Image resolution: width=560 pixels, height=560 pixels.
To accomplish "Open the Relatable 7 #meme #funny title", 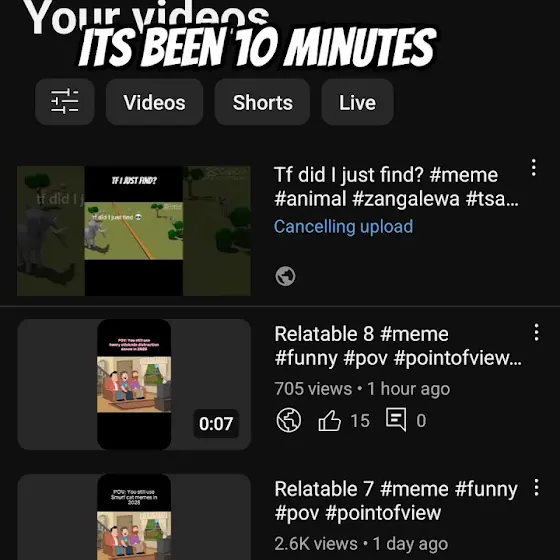I will (x=396, y=501).
